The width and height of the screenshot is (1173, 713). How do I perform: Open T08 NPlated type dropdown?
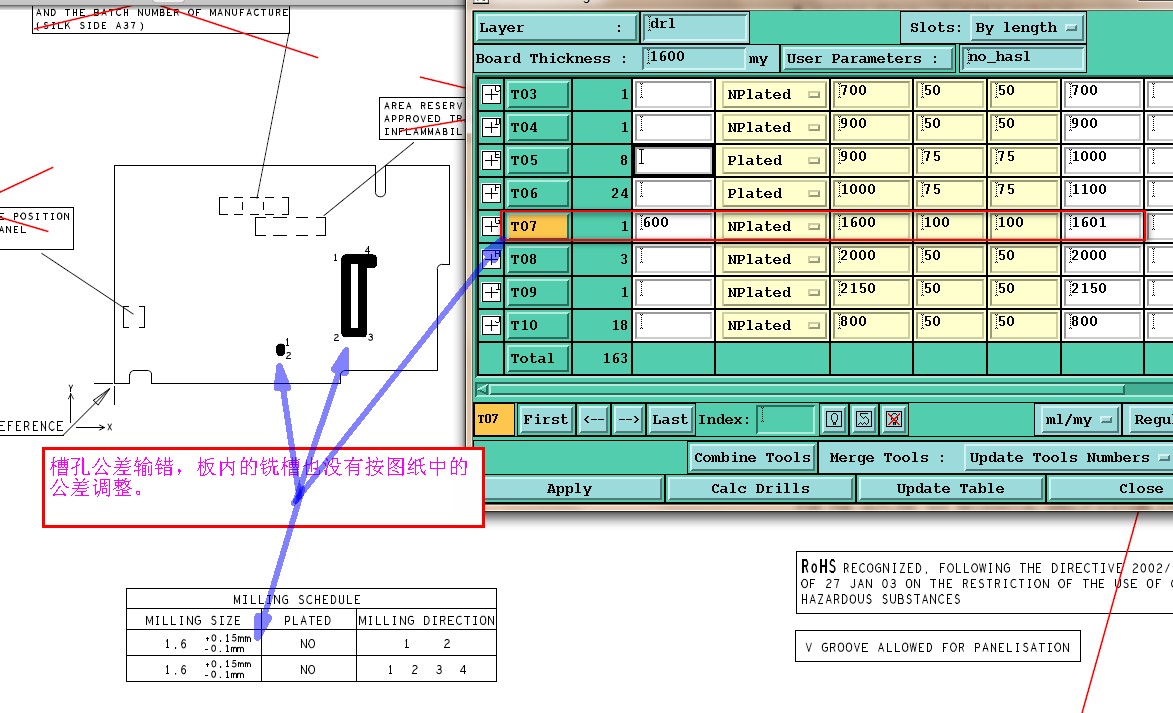[x=773, y=259]
